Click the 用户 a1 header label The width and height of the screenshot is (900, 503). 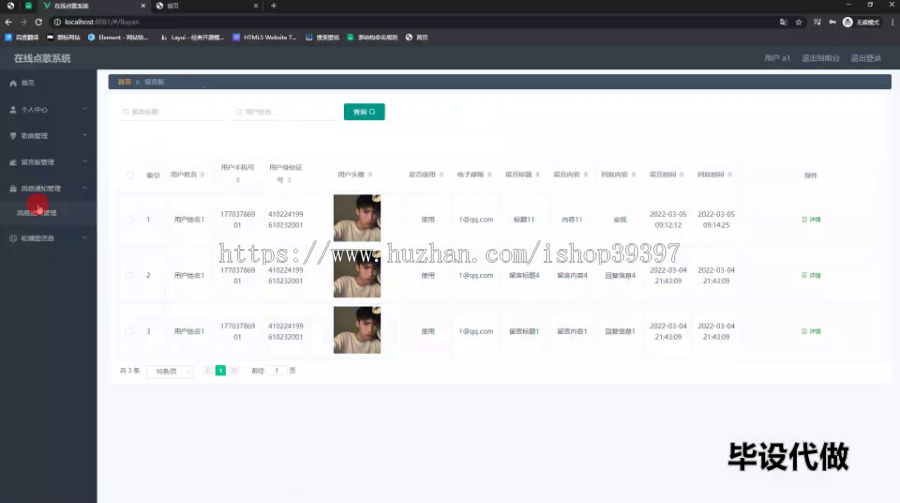(x=777, y=58)
